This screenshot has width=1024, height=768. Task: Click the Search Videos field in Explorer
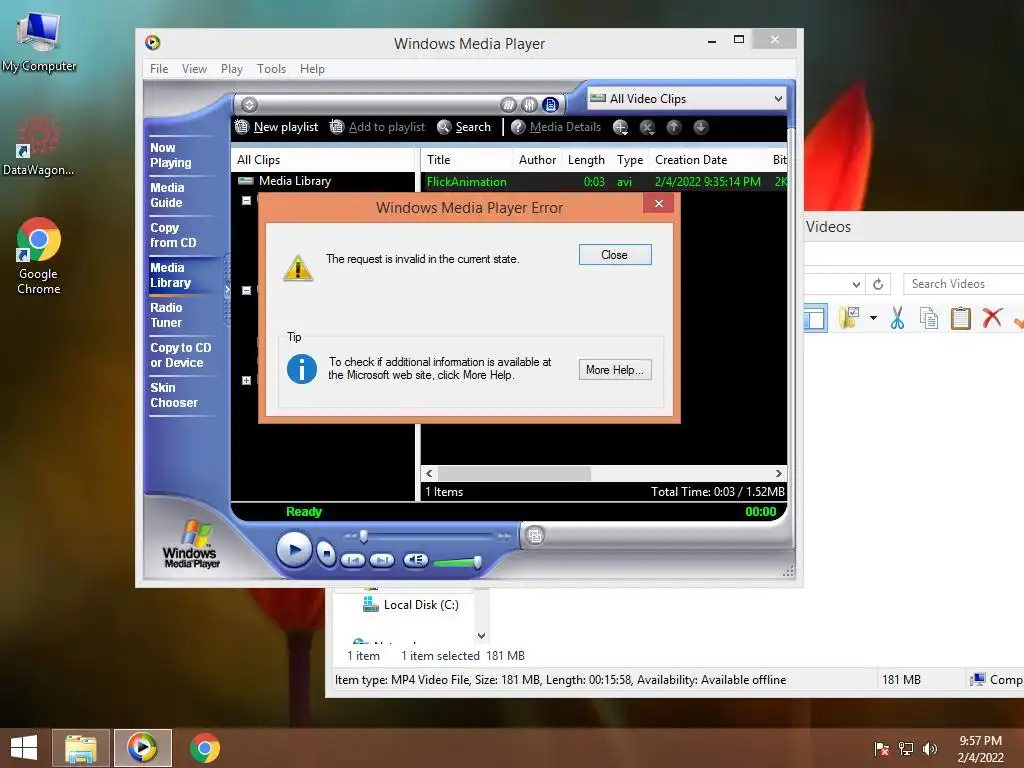point(963,284)
